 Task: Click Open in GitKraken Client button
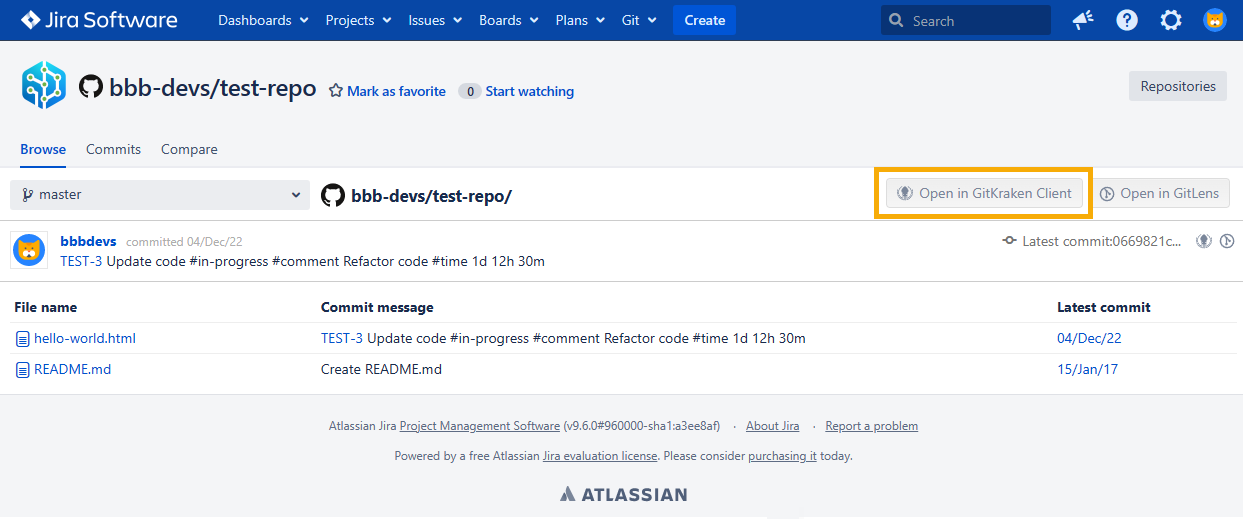(x=984, y=193)
